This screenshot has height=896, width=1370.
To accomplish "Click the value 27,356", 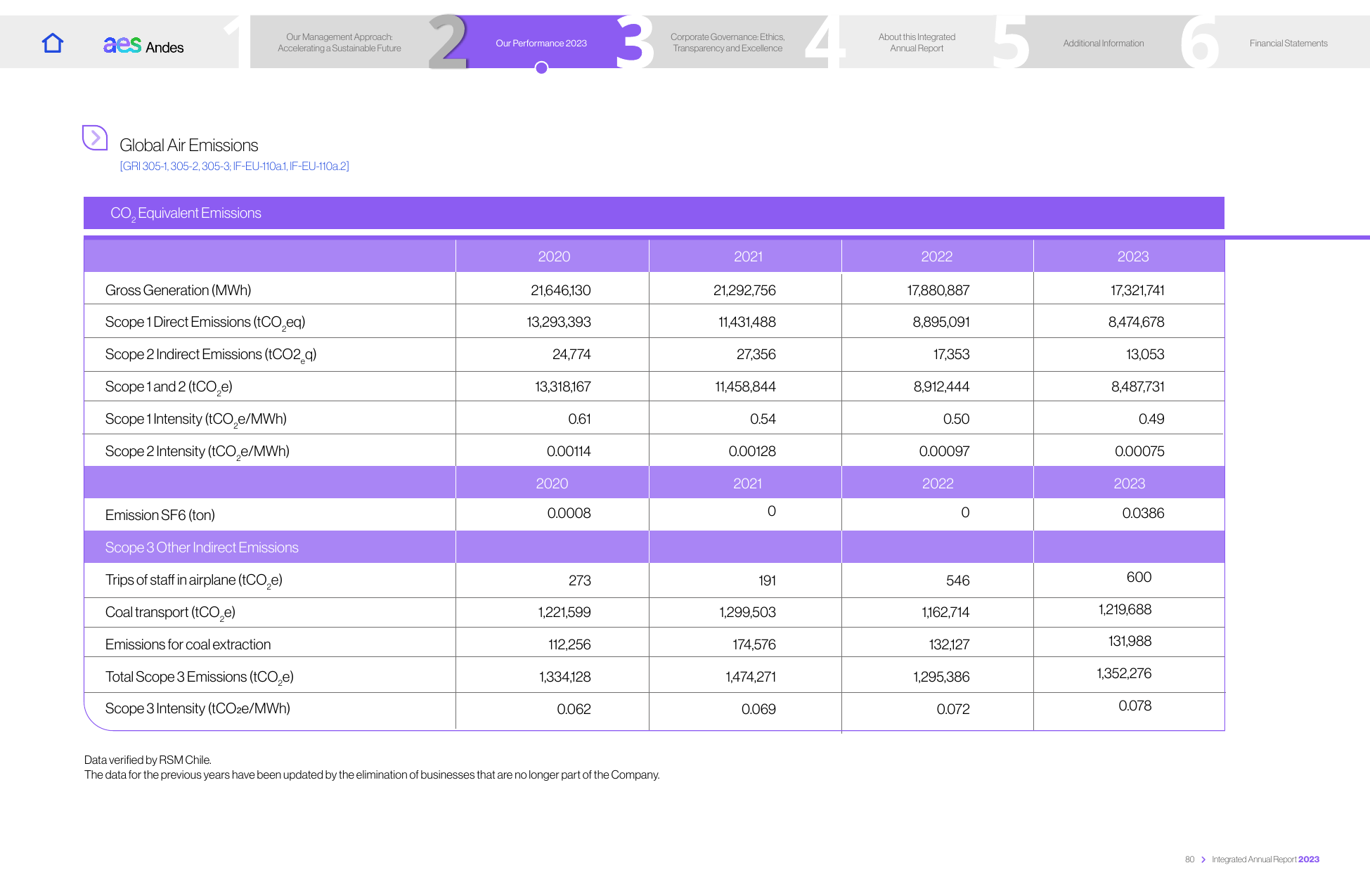I will coord(756,354).
